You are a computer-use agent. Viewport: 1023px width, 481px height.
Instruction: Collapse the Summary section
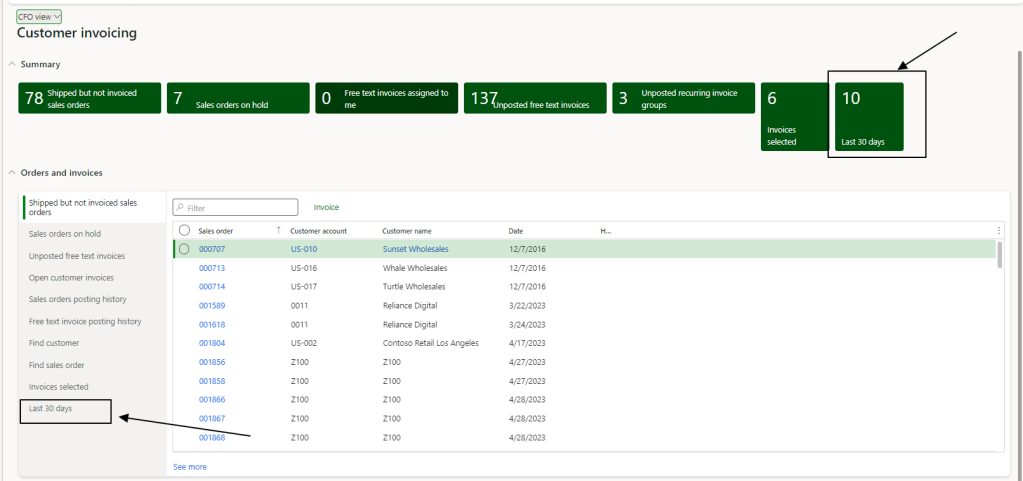[x=11, y=64]
